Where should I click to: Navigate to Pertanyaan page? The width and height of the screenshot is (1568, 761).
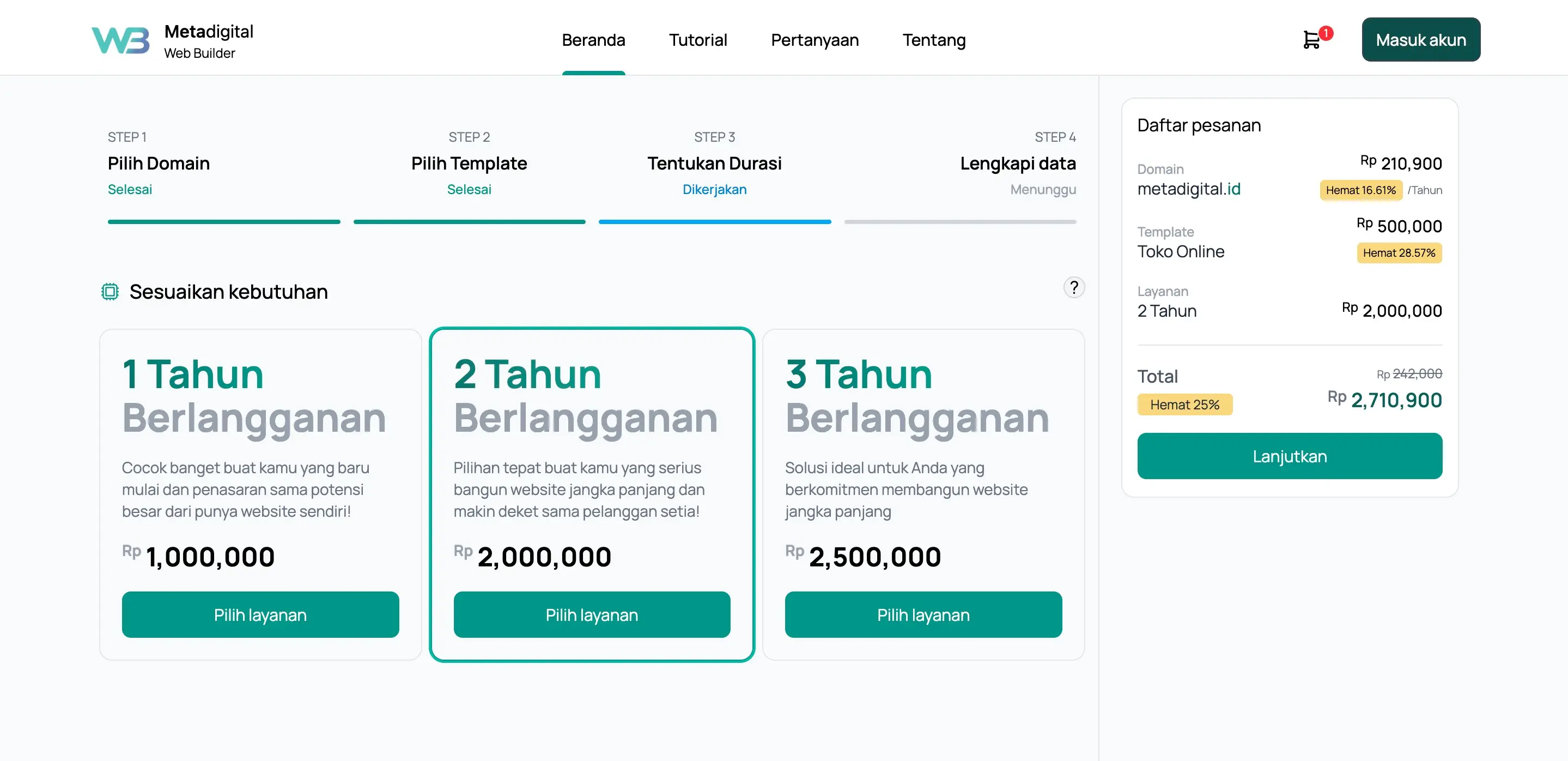pos(815,40)
